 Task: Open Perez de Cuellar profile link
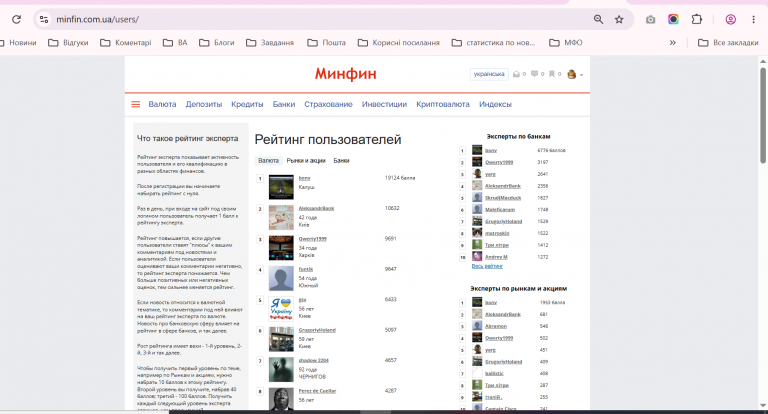tap(317, 390)
